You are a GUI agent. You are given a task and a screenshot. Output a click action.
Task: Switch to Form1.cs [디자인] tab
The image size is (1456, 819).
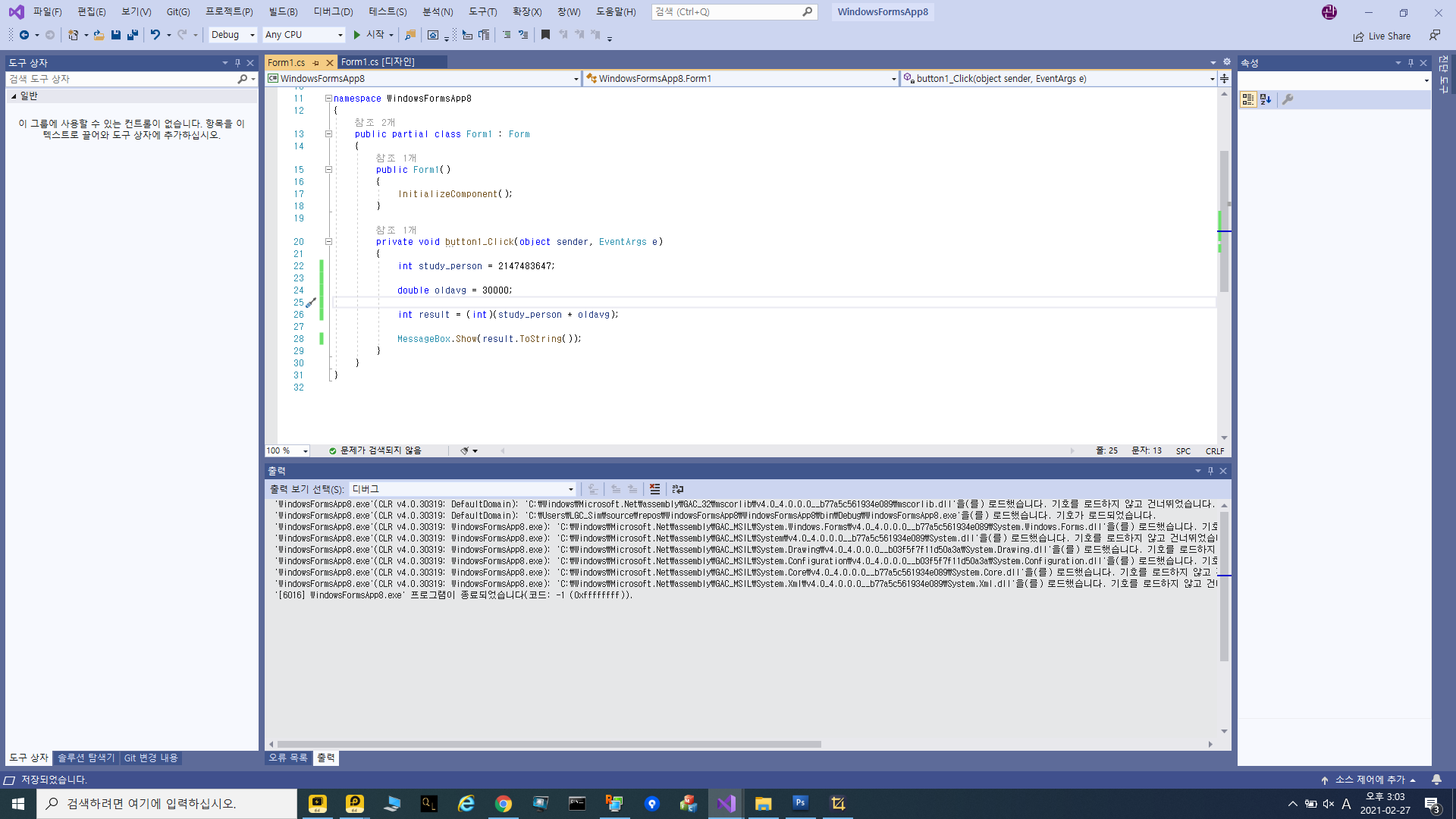click(x=378, y=62)
